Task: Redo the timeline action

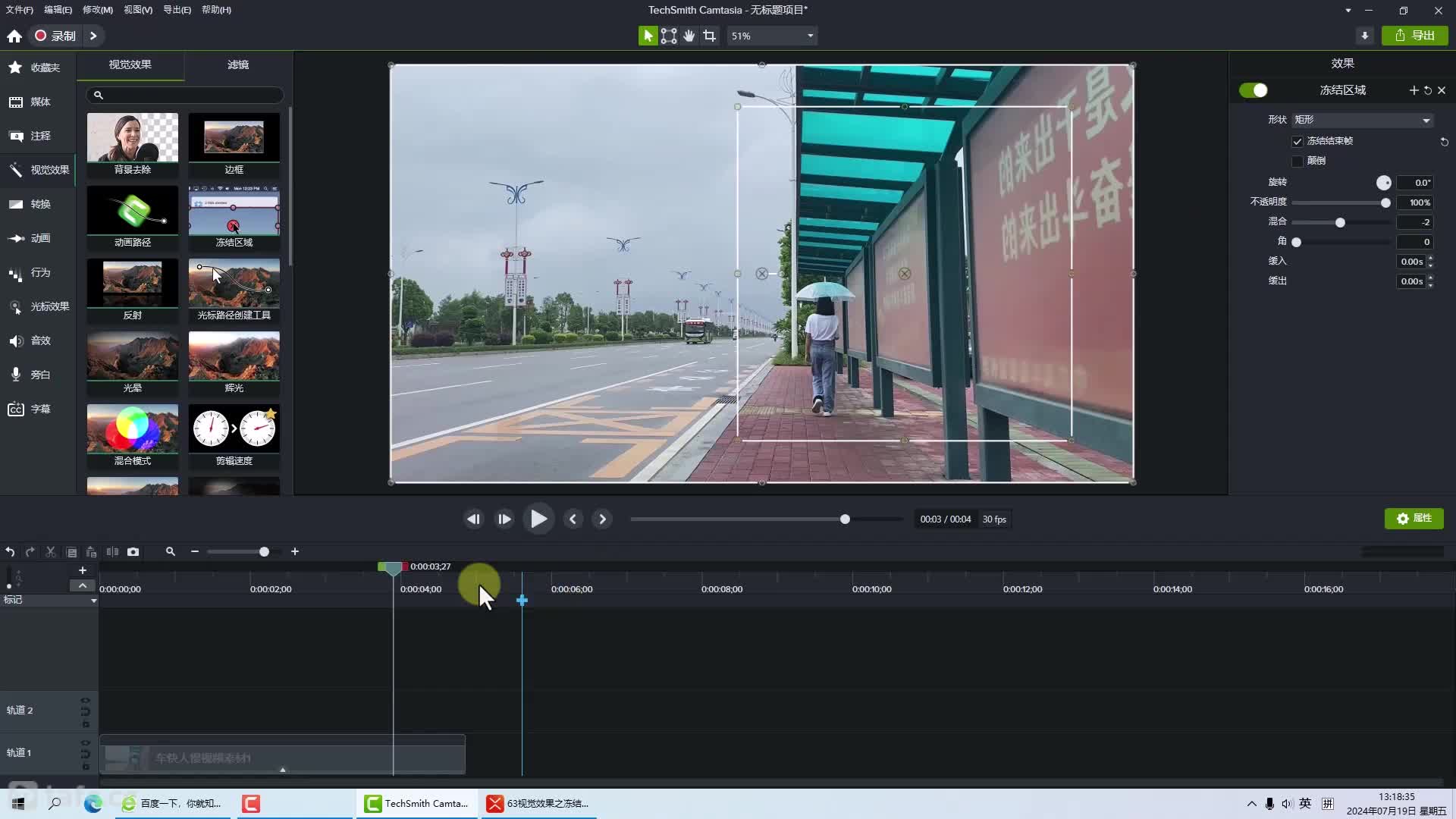Action: coord(30,552)
